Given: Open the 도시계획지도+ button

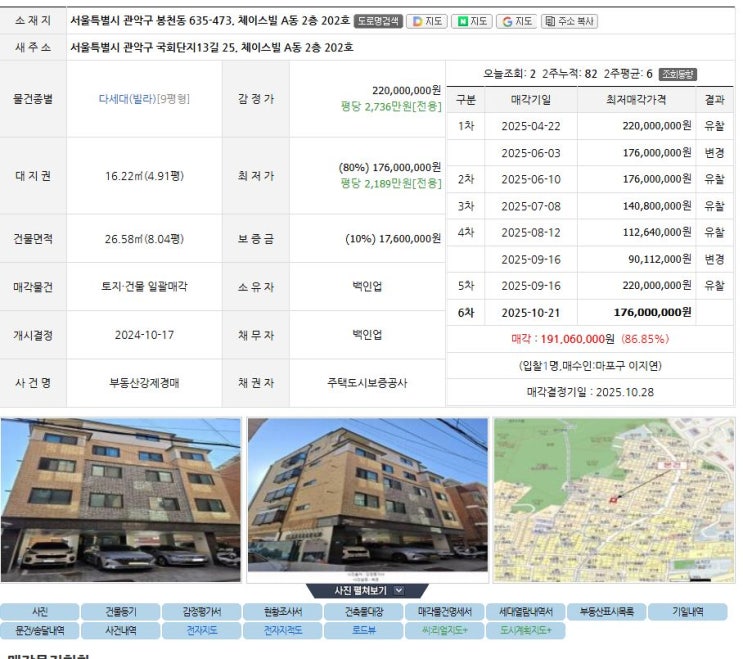Looking at the screenshot, I should 526,631.
